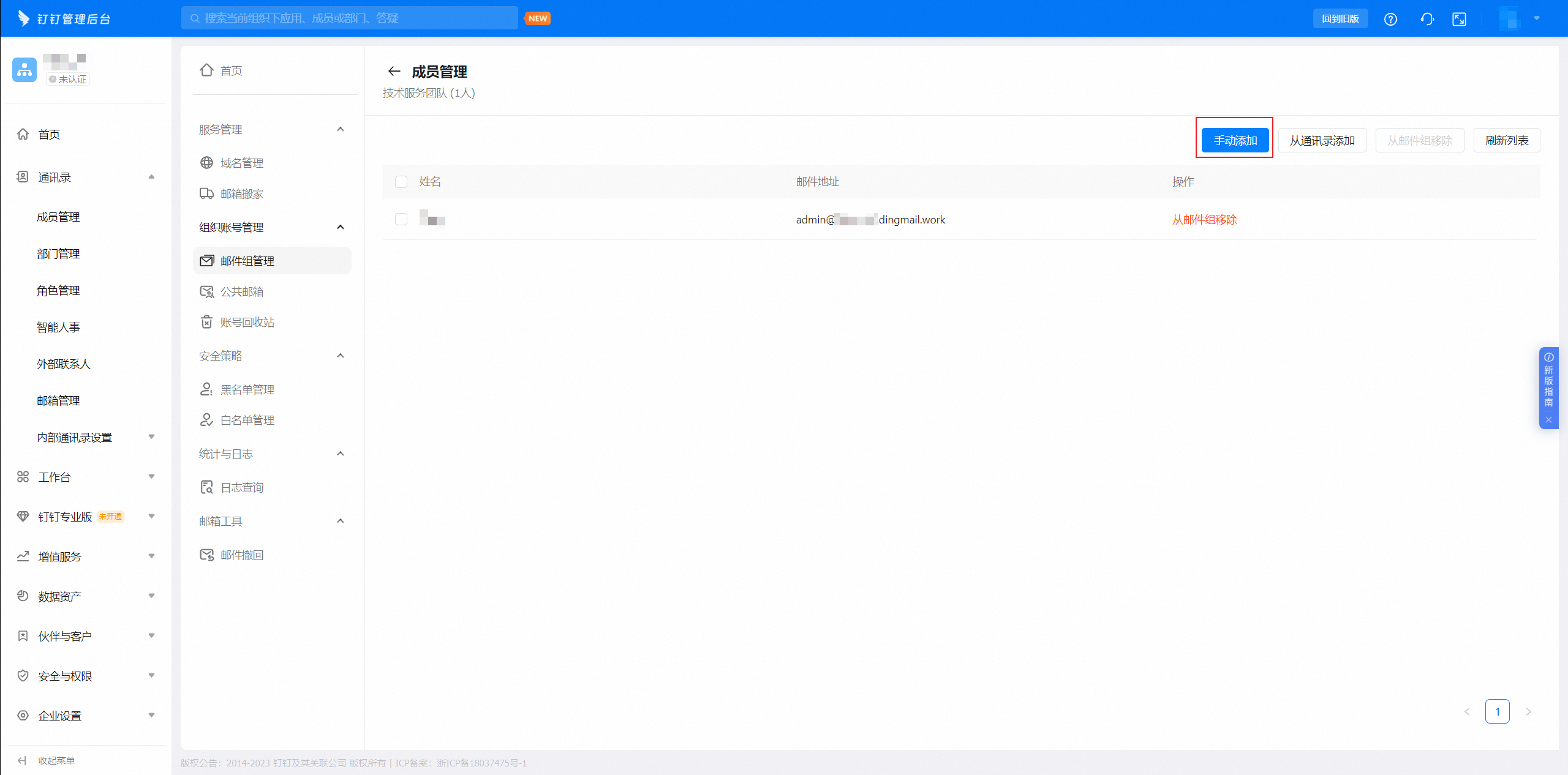Click the NEW badge beside search
Viewport: 1568px width, 775px height.
(x=538, y=18)
